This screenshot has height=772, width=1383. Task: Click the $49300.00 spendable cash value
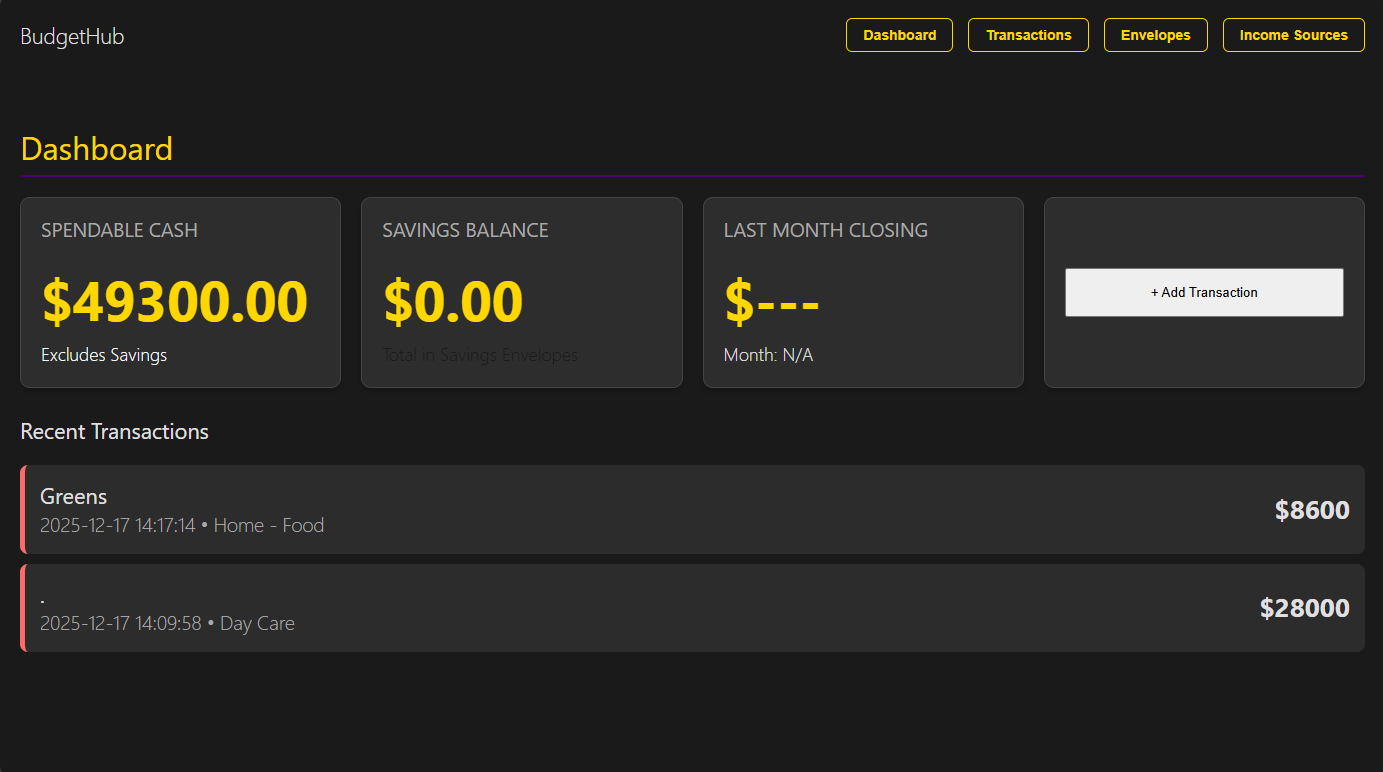coord(175,302)
